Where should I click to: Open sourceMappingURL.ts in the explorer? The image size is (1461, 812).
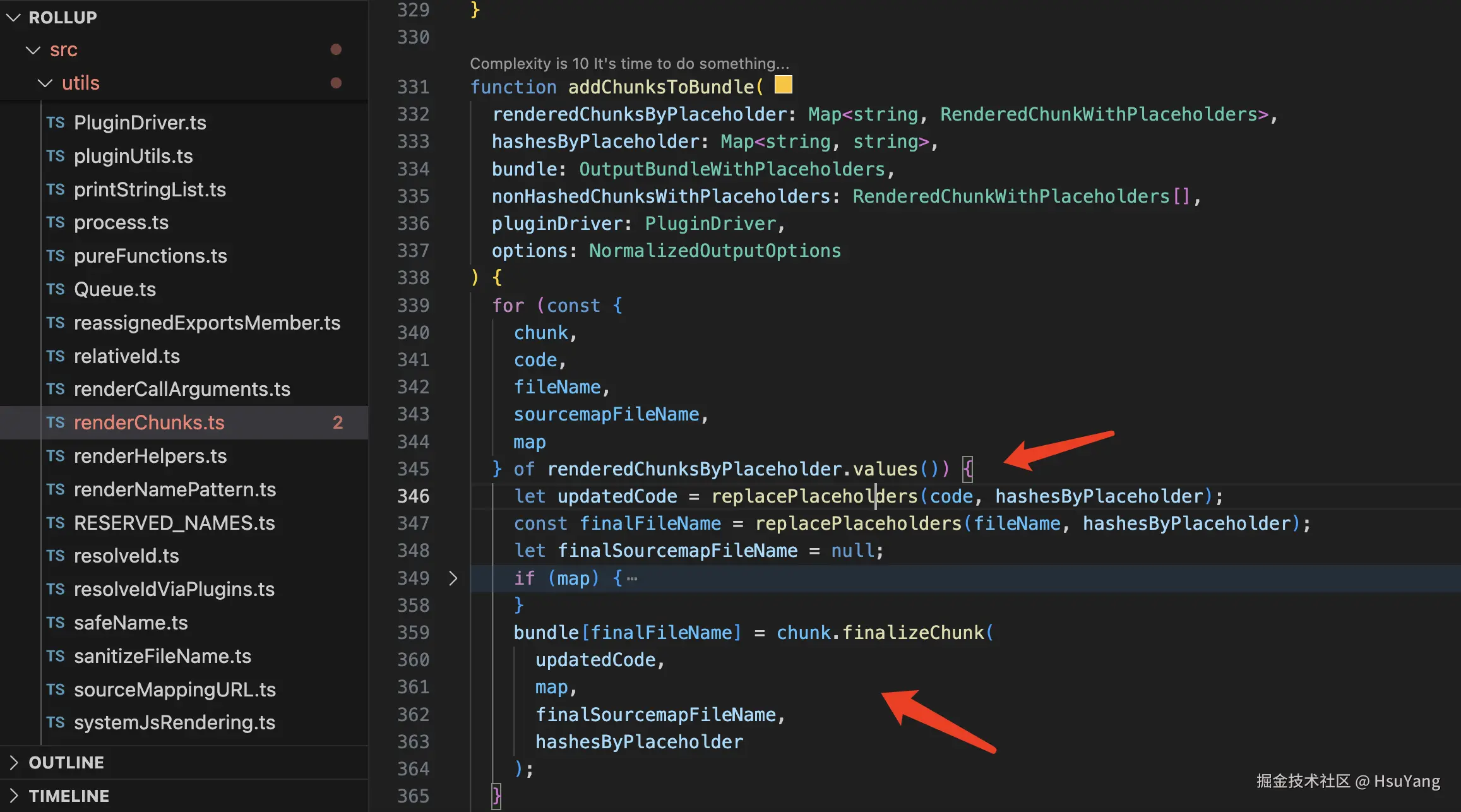click(x=174, y=690)
